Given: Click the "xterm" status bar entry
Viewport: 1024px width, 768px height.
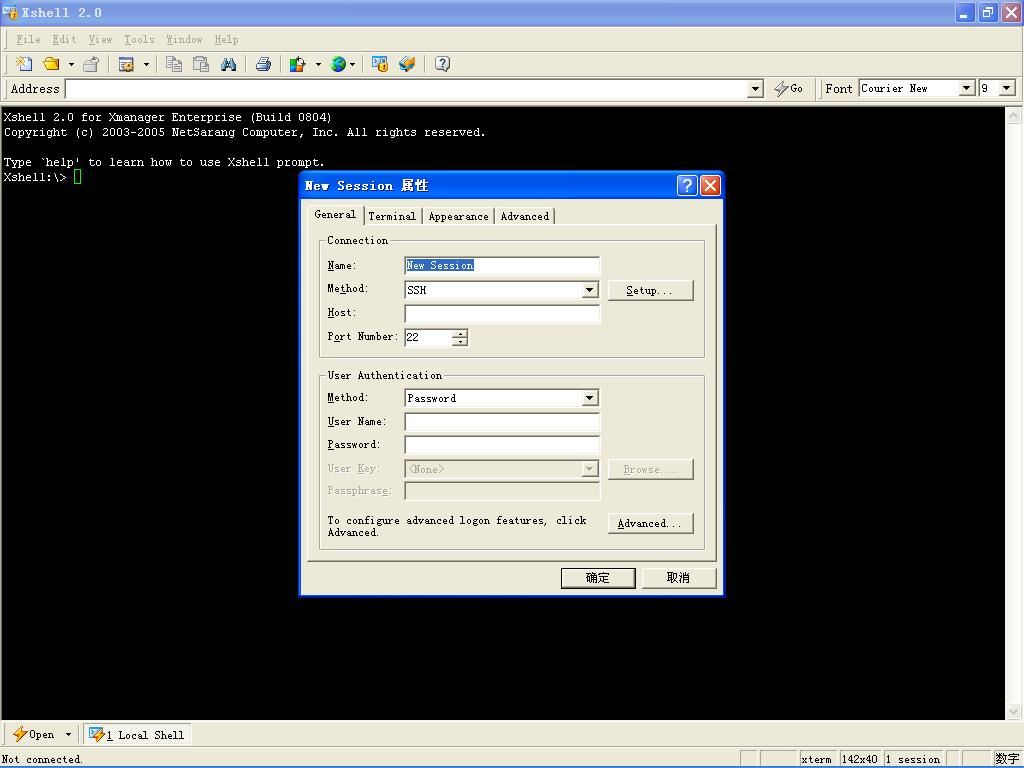Looking at the screenshot, I should pos(816,759).
